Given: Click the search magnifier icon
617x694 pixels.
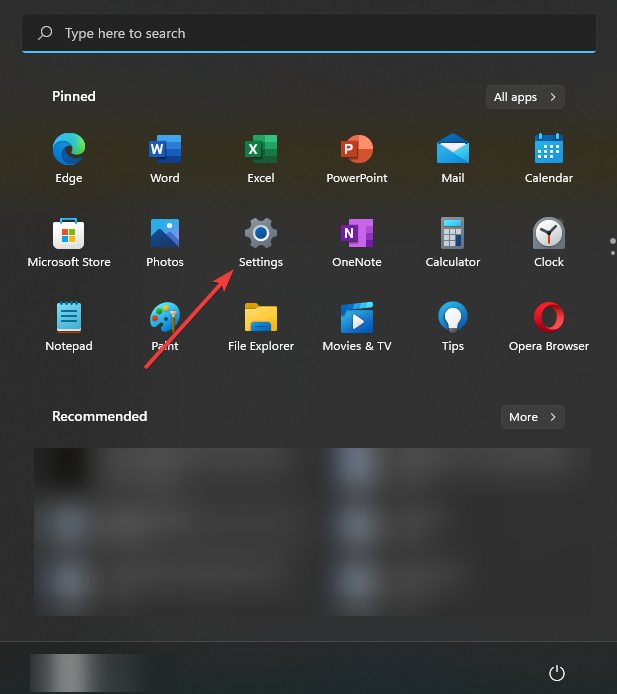Looking at the screenshot, I should [45, 33].
